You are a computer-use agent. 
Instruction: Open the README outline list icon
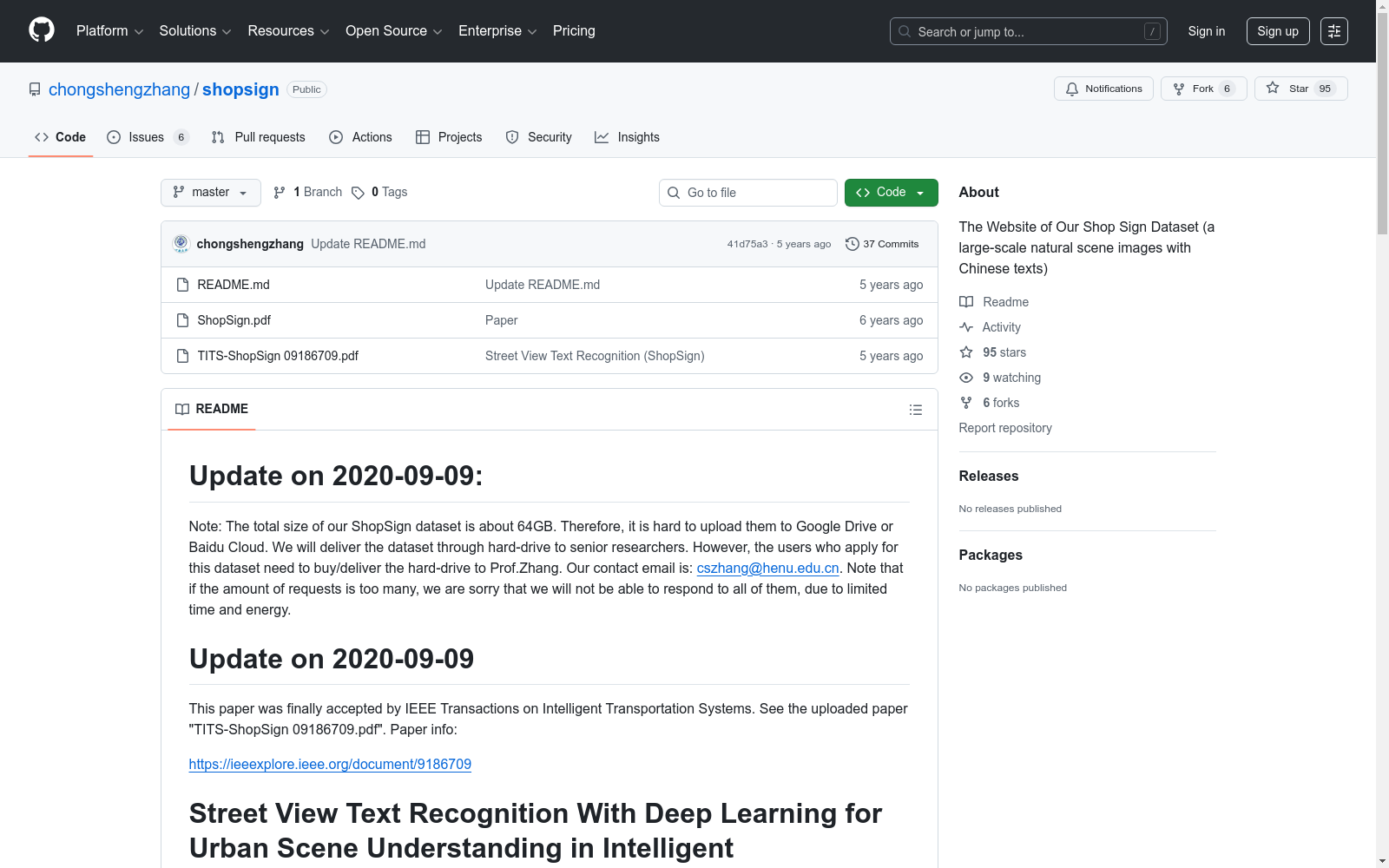(916, 410)
